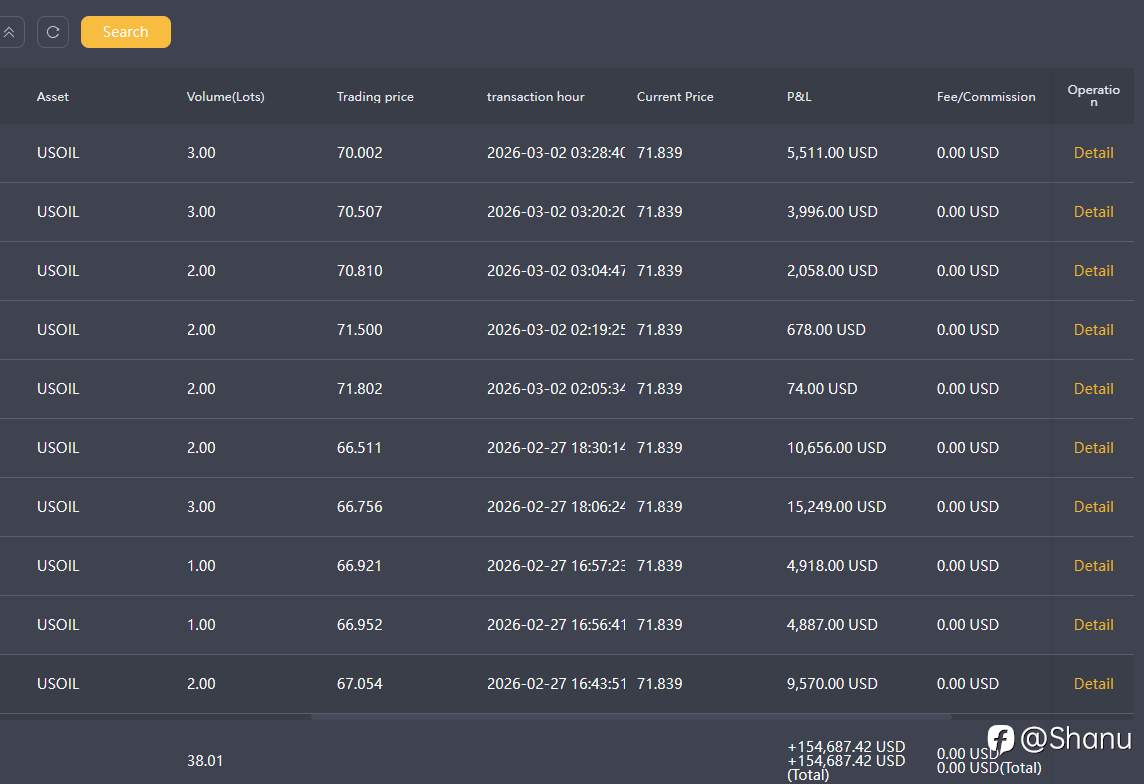Open Detail for trade priced 70.507
Image resolution: width=1144 pixels, height=784 pixels.
point(1093,212)
